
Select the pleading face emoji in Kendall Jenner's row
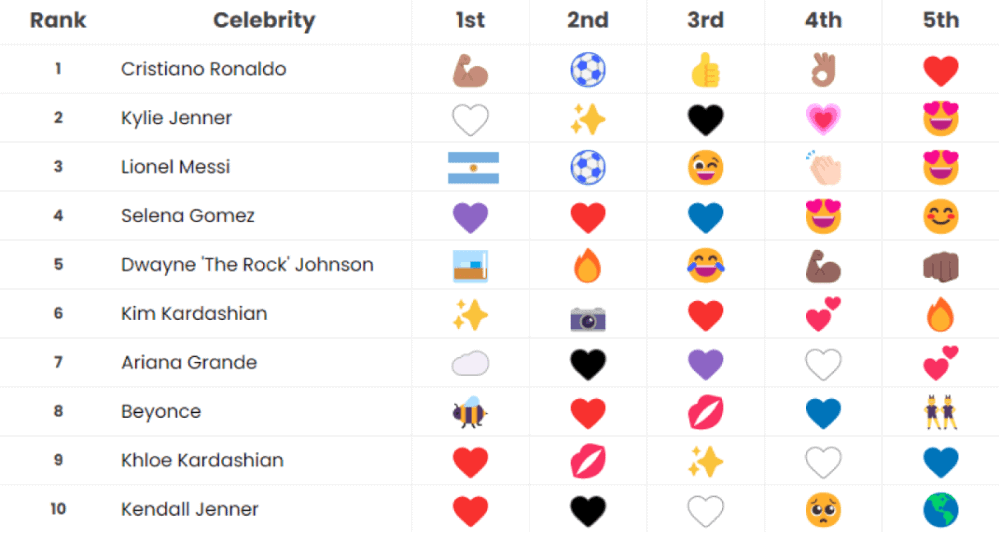(823, 510)
